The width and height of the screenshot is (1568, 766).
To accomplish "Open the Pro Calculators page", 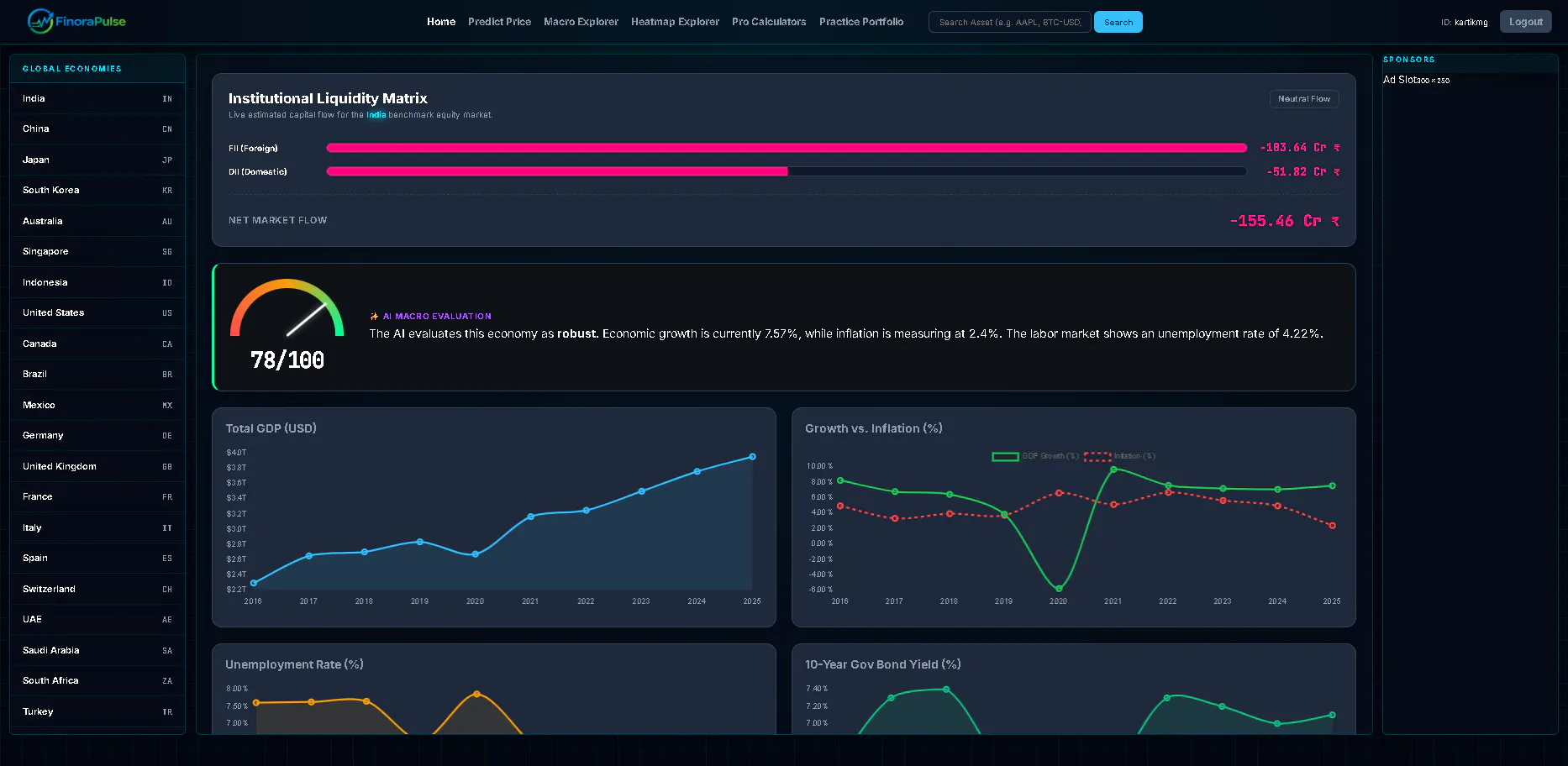I will (769, 22).
